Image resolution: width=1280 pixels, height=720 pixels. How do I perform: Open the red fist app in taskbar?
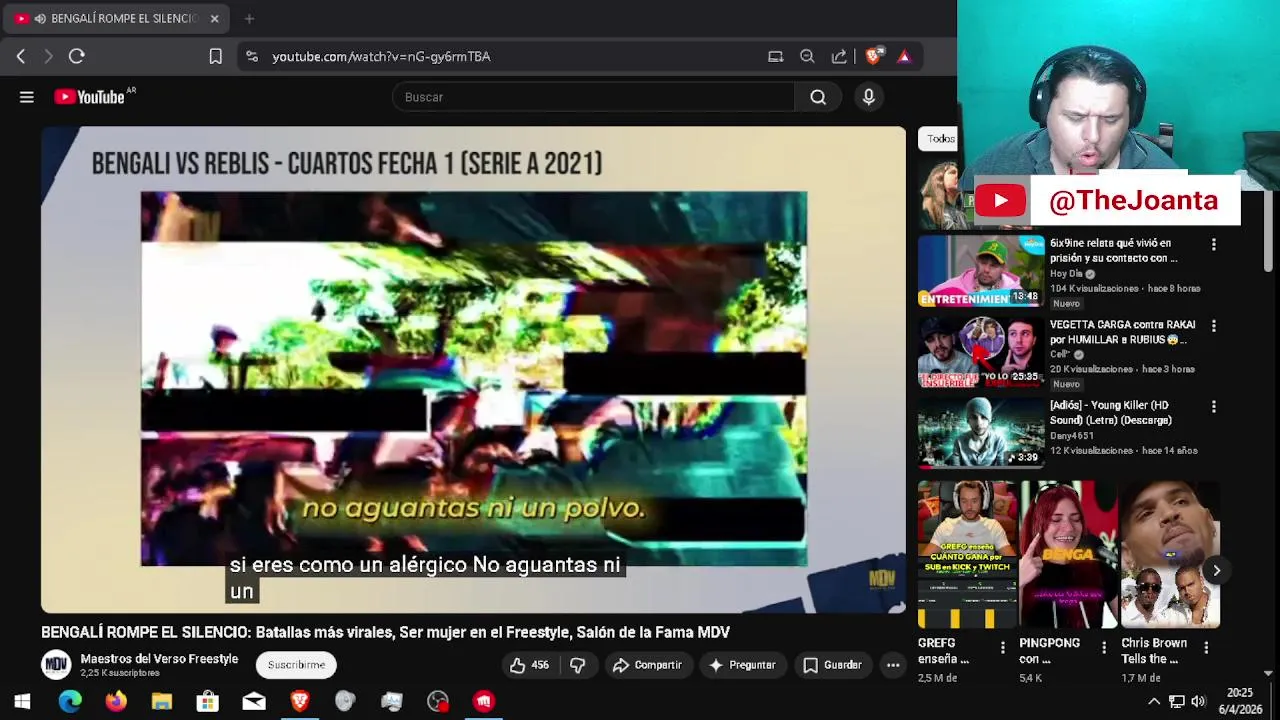pos(484,702)
